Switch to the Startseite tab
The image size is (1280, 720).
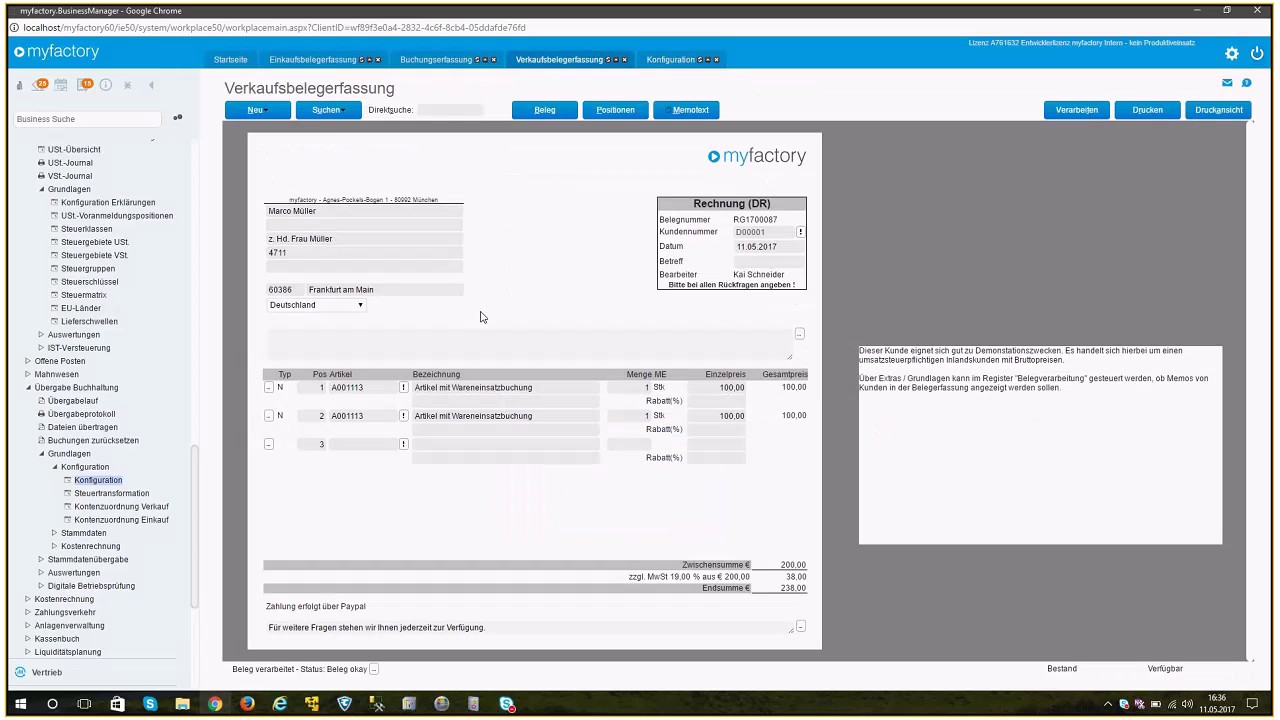pos(230,60)
